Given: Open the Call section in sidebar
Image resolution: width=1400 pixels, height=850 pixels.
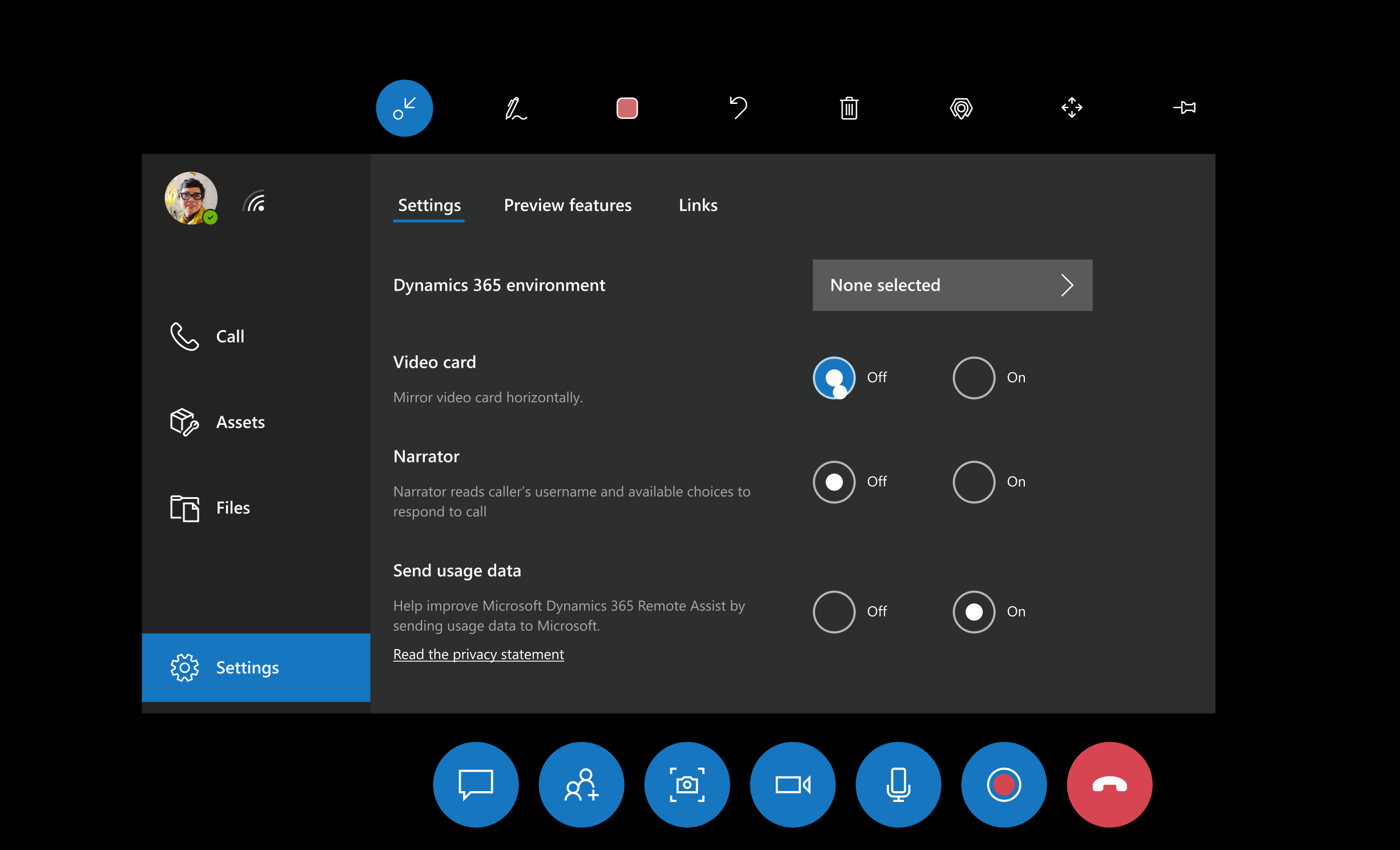Looking at the screenshot, I should [229, 334].
